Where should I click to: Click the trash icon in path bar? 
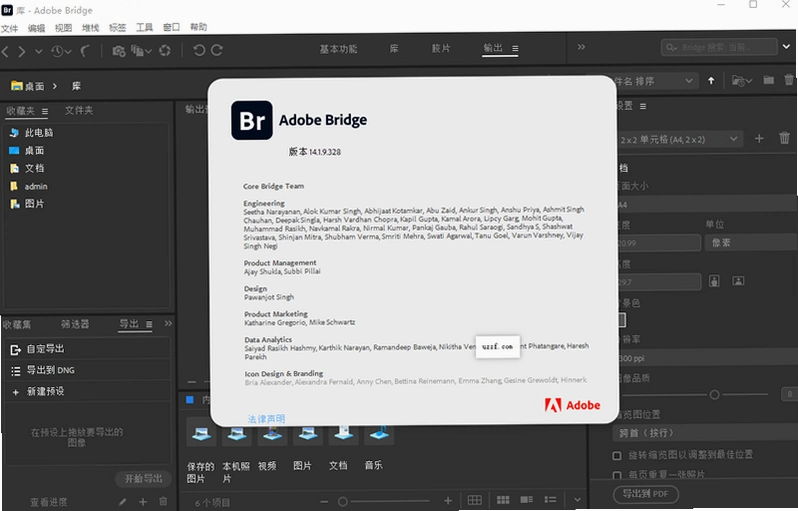click(x=789, y=80)
